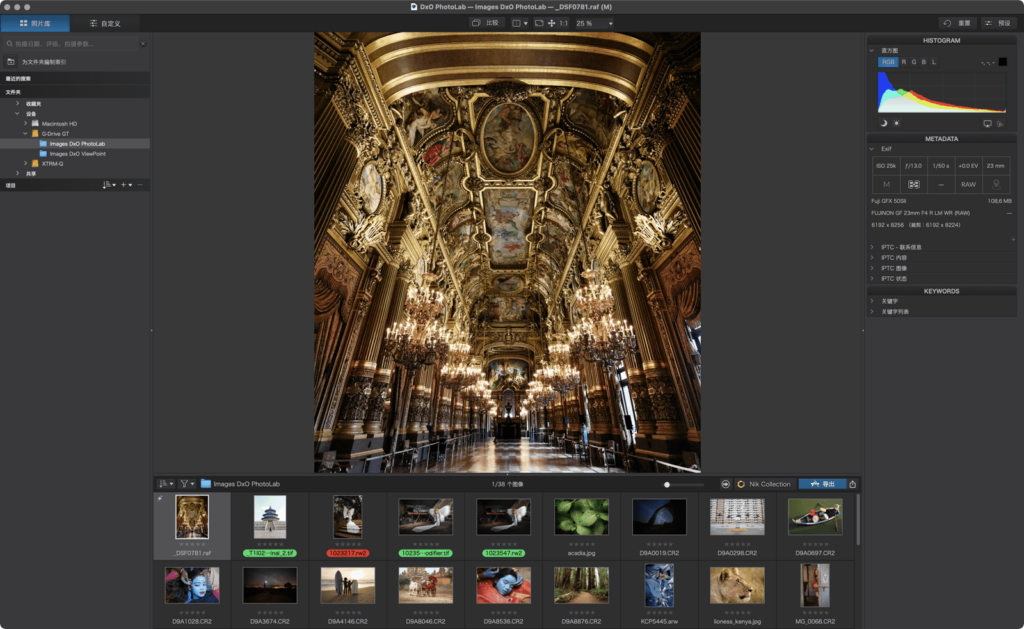The image size is (1024, 629).
Task: Toggle the destination gamut warning icon
Action: pos(1000,123)
